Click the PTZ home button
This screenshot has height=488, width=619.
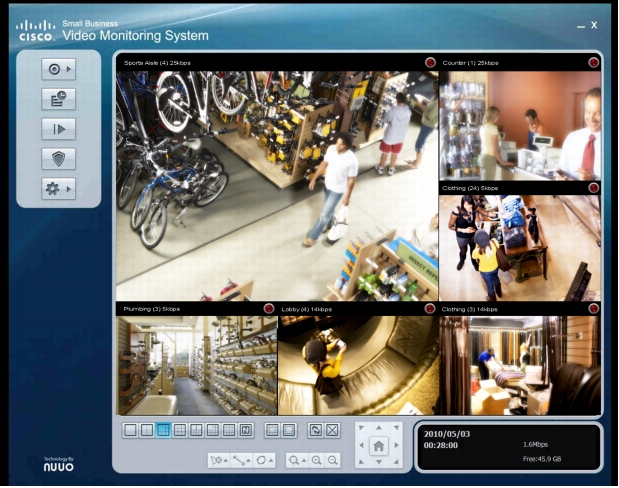tap(378, 447)
